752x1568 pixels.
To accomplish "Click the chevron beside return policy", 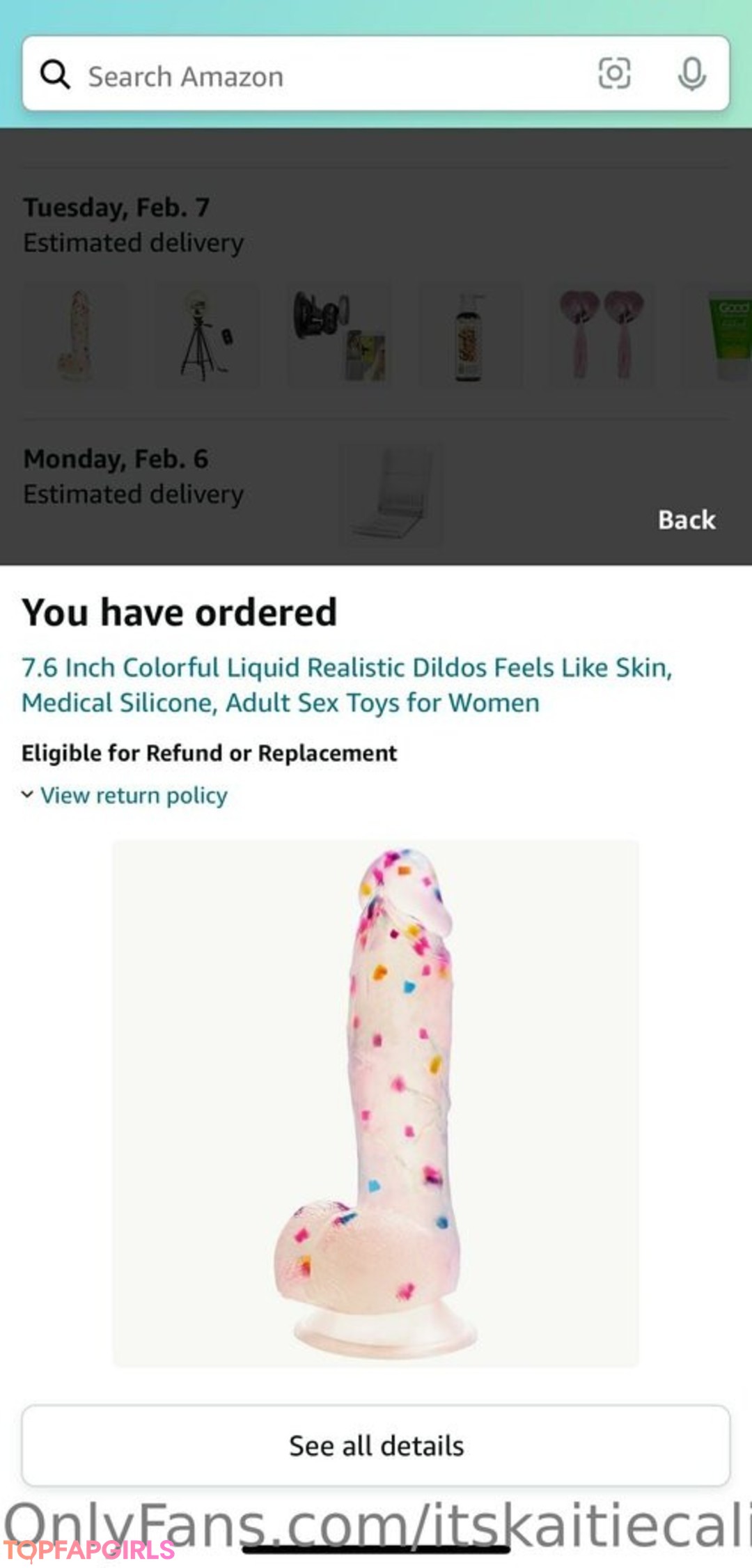I will [27, 795].
